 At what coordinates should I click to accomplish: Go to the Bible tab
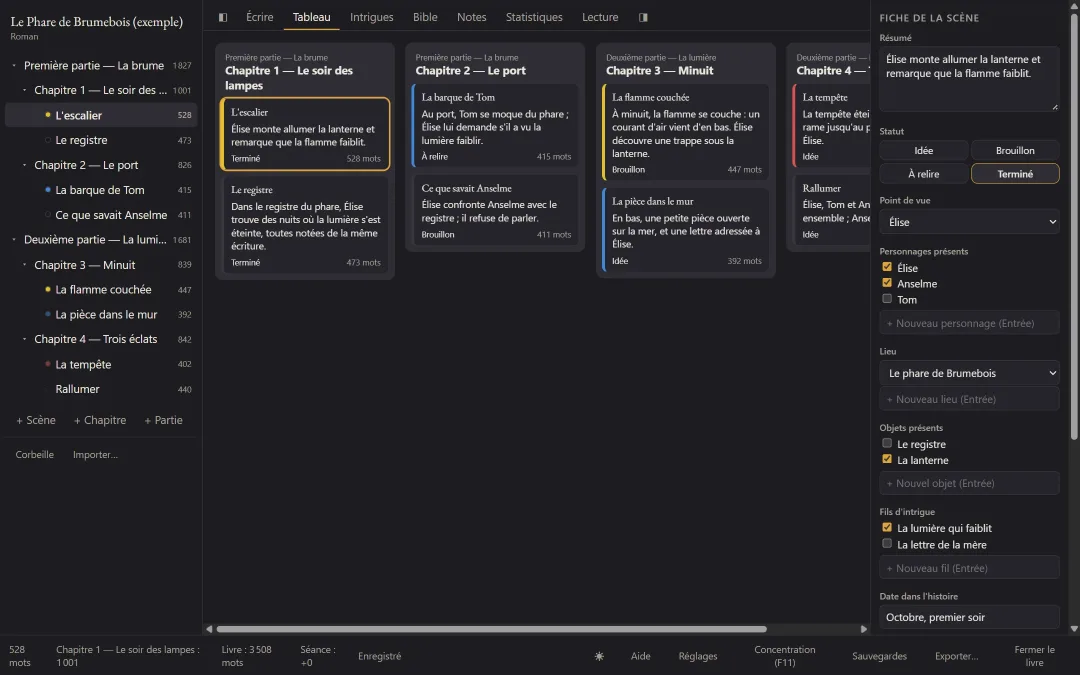click(425, 17)
